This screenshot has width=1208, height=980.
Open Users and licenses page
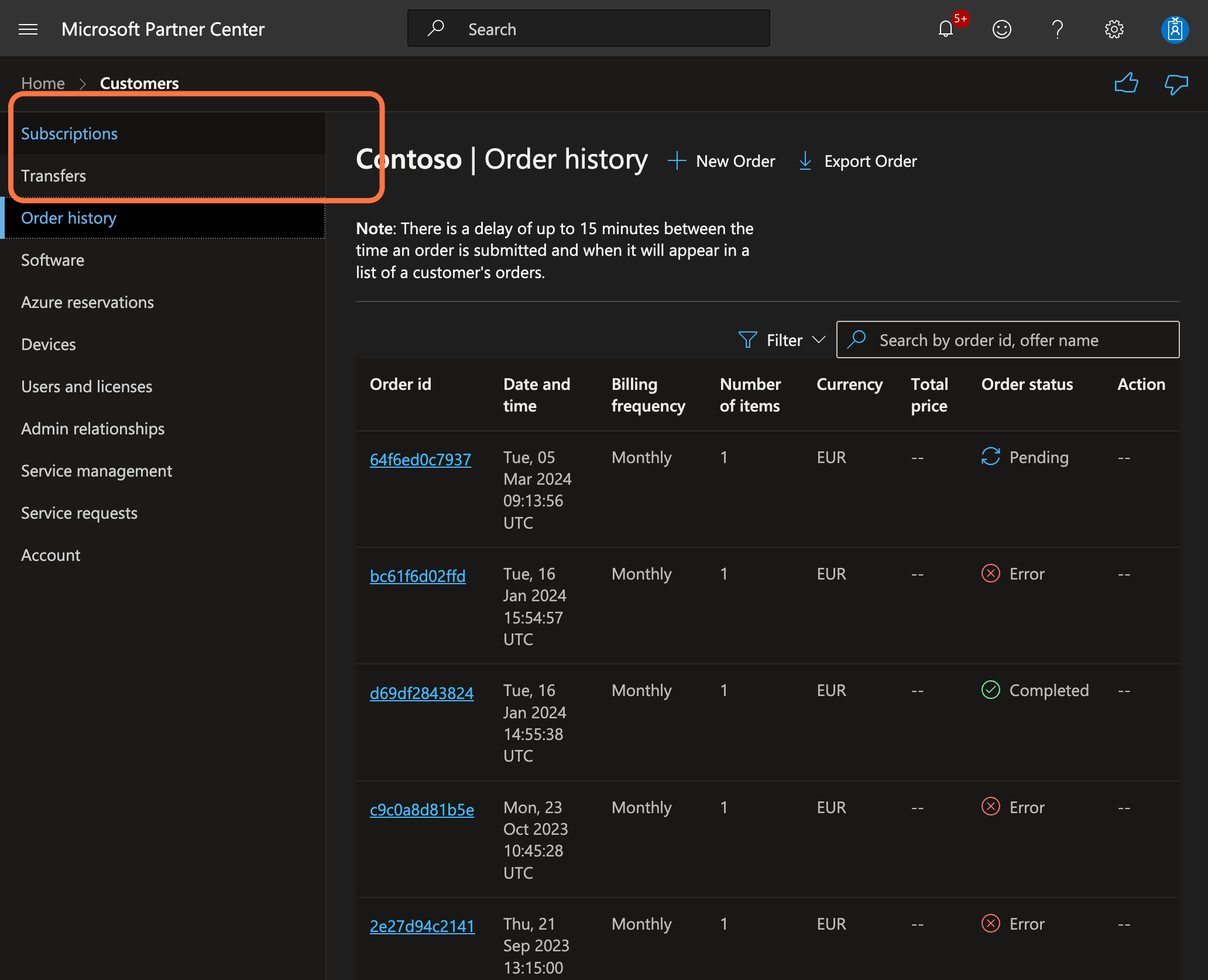(164, 386)
